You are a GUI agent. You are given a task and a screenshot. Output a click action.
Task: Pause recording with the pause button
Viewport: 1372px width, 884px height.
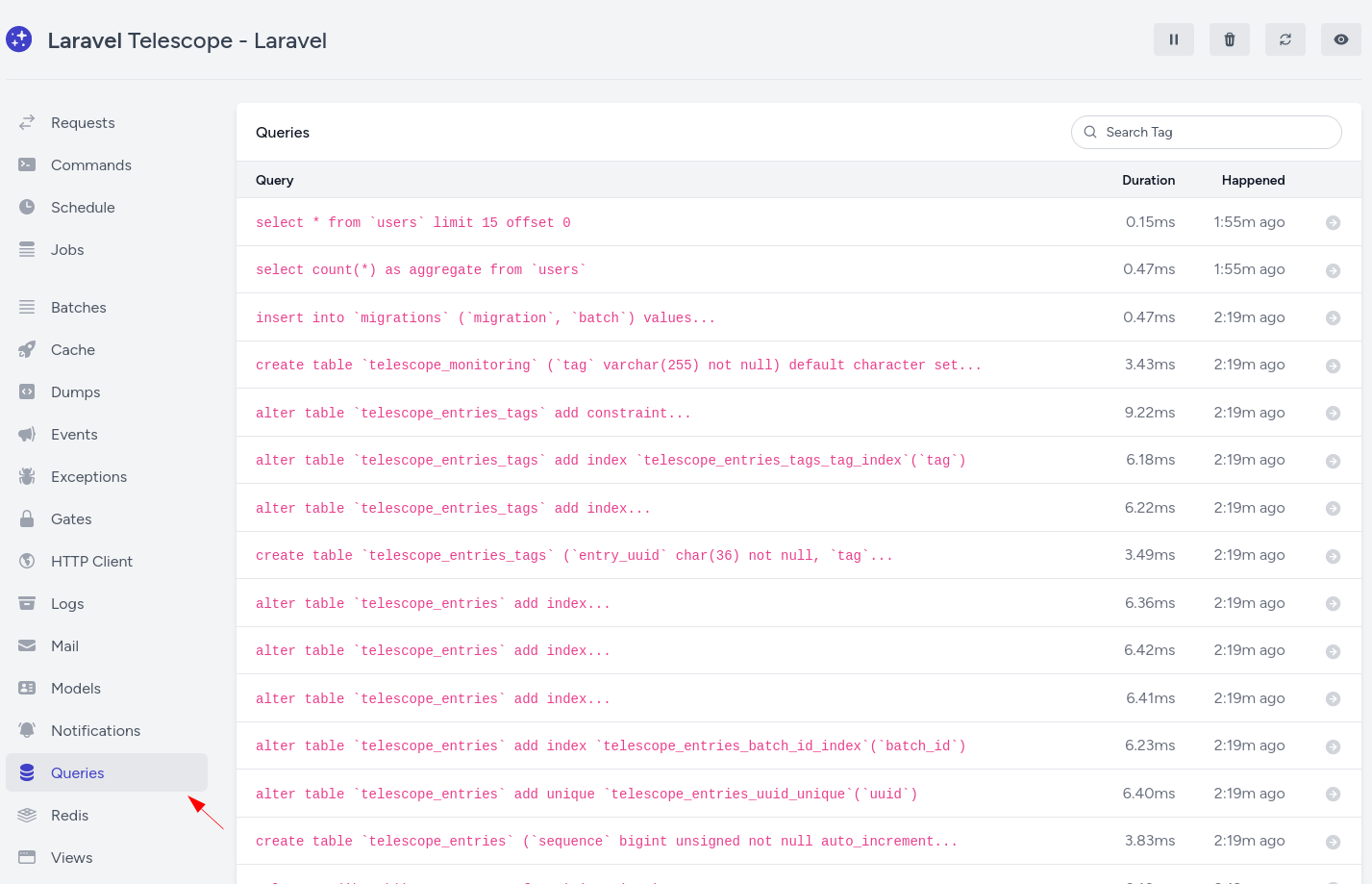(1174, 39)
